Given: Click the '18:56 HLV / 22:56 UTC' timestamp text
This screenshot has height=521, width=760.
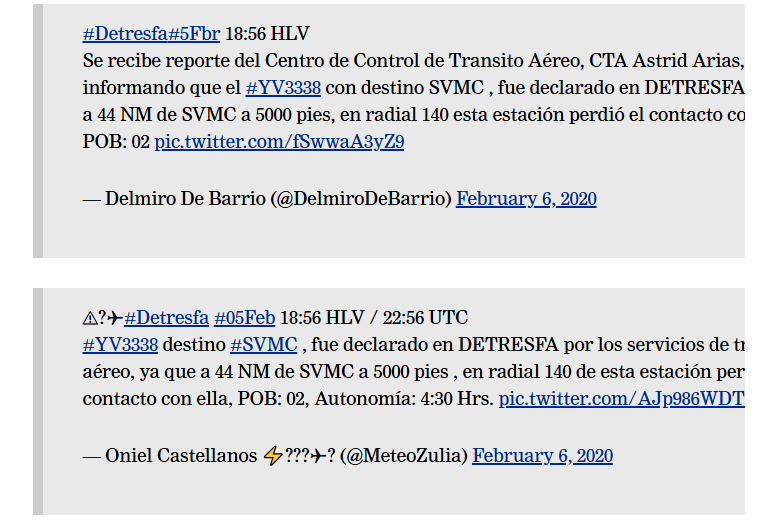Looking at the screenshot, I should [374, 318].
